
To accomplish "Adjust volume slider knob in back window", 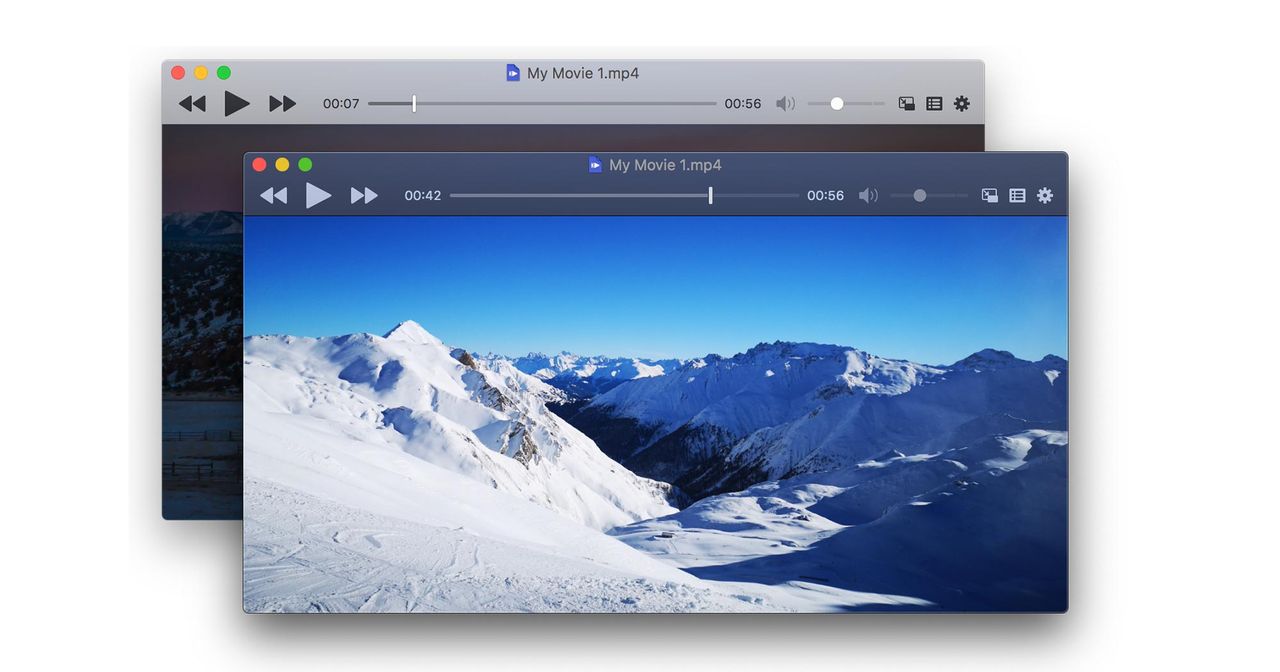I will [x=837, y=104].
